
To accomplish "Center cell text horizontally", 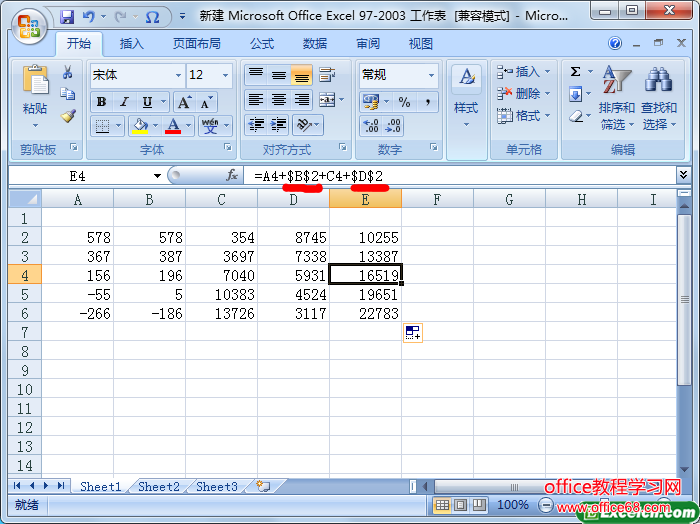I will 279,100.
